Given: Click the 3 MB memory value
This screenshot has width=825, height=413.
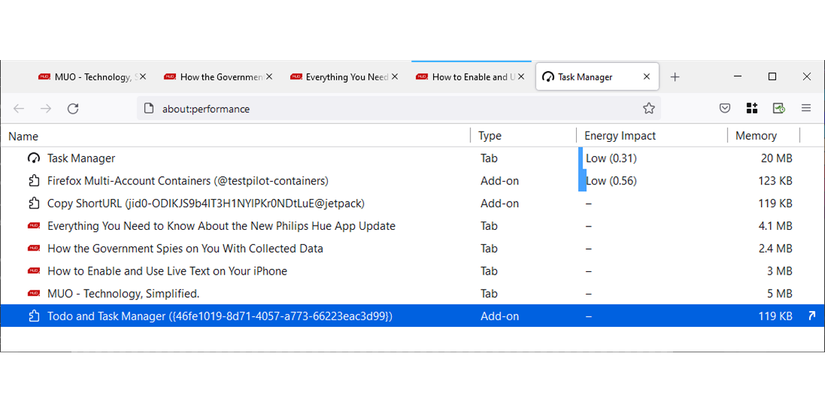Looking at the screenshot, I should click(x=780, y=271).
